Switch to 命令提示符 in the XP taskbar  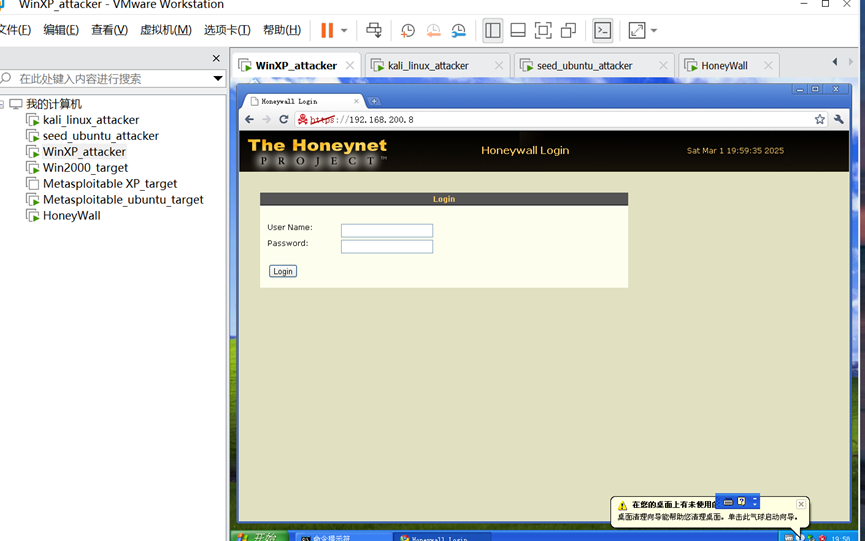(343, 538)
